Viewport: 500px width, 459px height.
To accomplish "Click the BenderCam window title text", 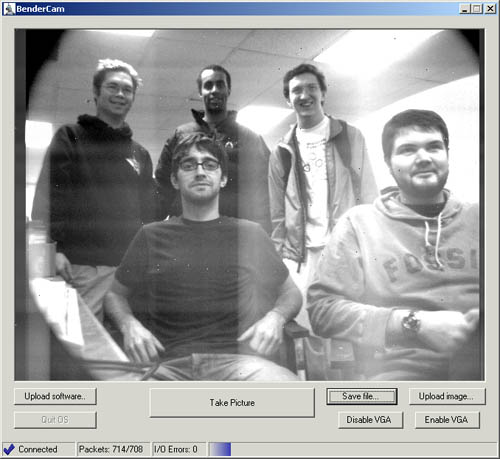I will (x=40, y=9).
